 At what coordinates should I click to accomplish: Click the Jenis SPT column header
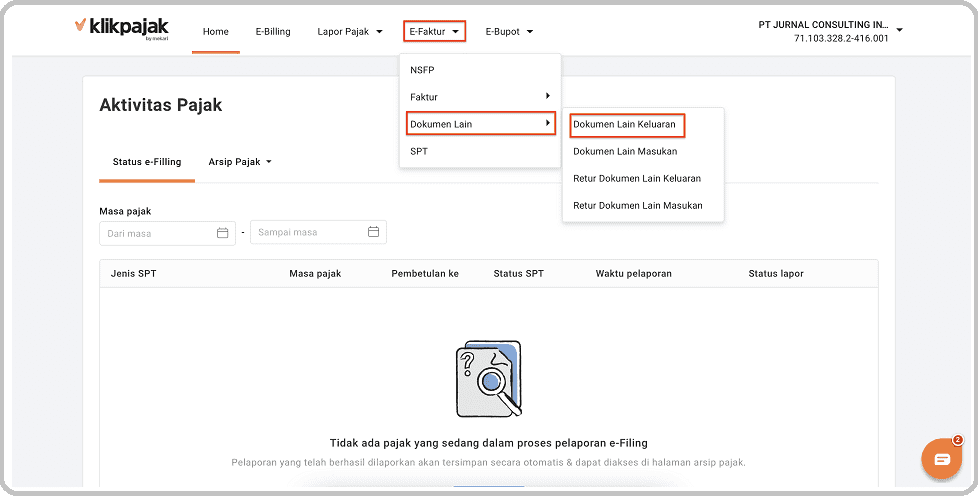click(133, 273)
